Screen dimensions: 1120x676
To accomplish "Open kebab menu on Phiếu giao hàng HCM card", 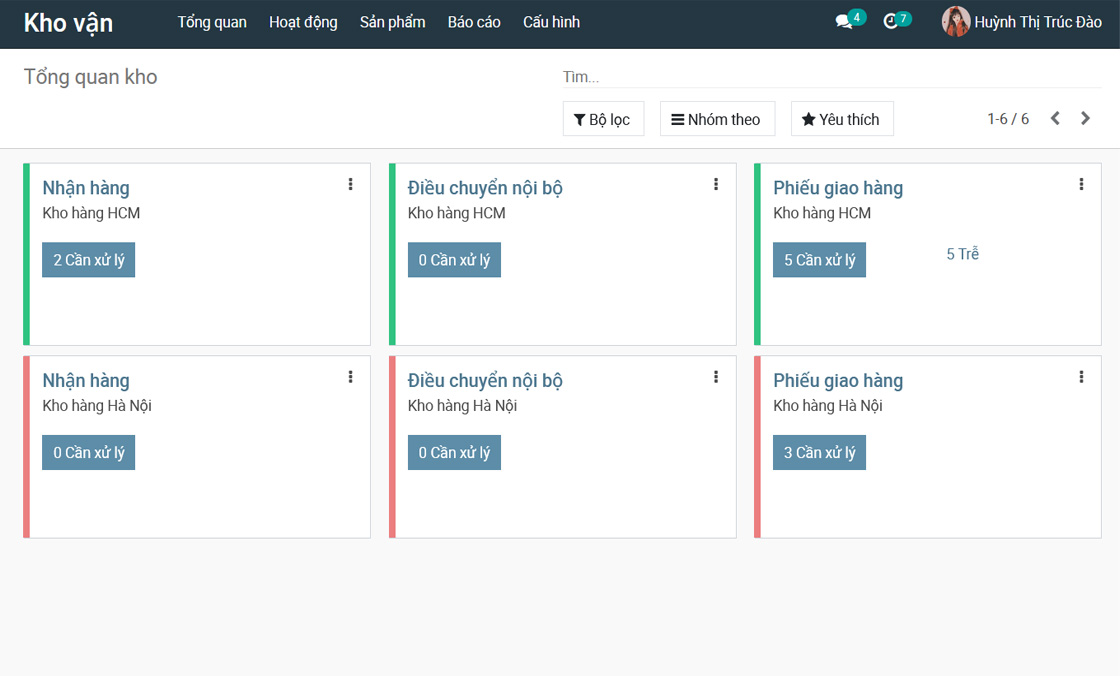I will pos(1081,184).
